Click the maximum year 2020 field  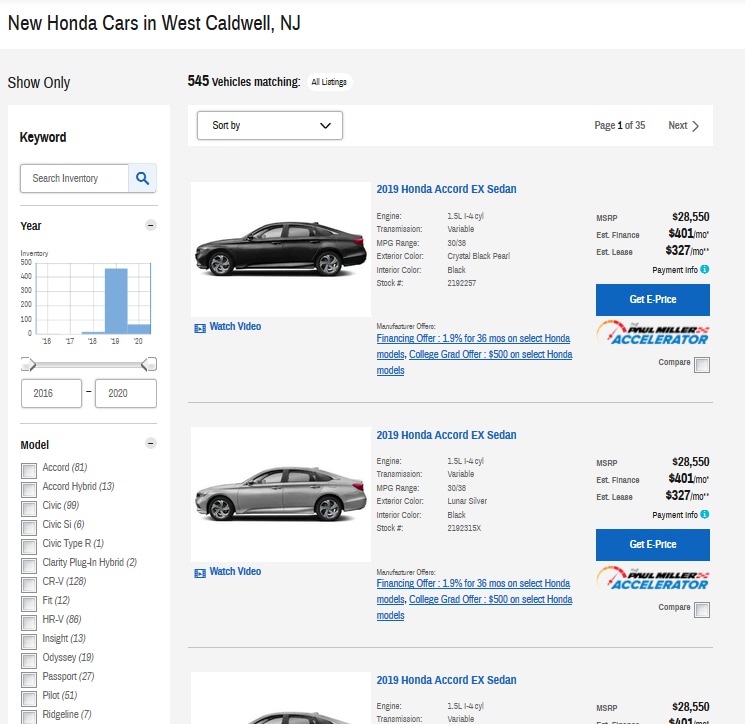tap(126, 393)
